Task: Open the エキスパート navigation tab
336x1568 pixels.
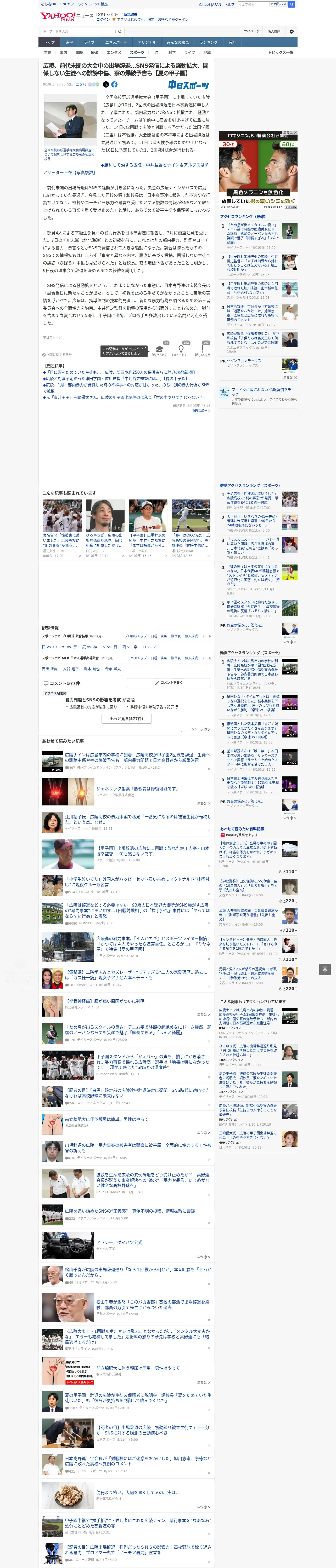Action: click(x=116, y=43)
